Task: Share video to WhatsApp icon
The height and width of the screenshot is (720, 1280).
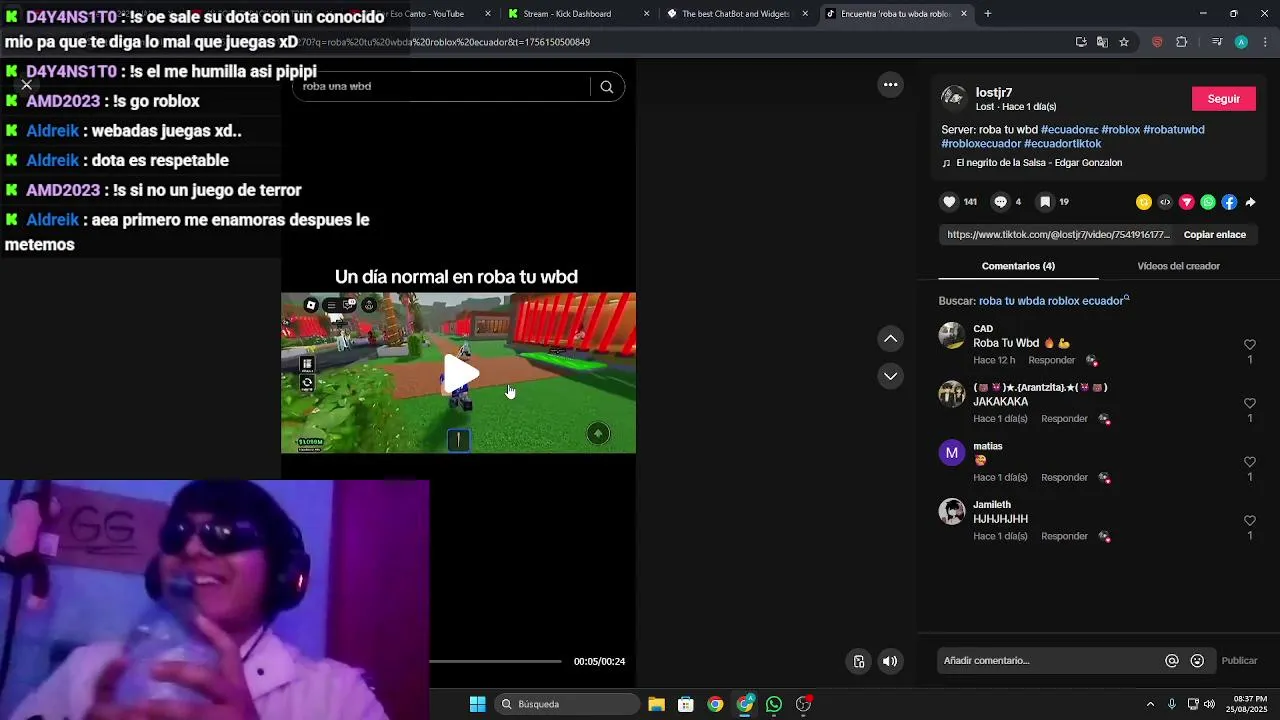Action: click(x=1208, y=202)
